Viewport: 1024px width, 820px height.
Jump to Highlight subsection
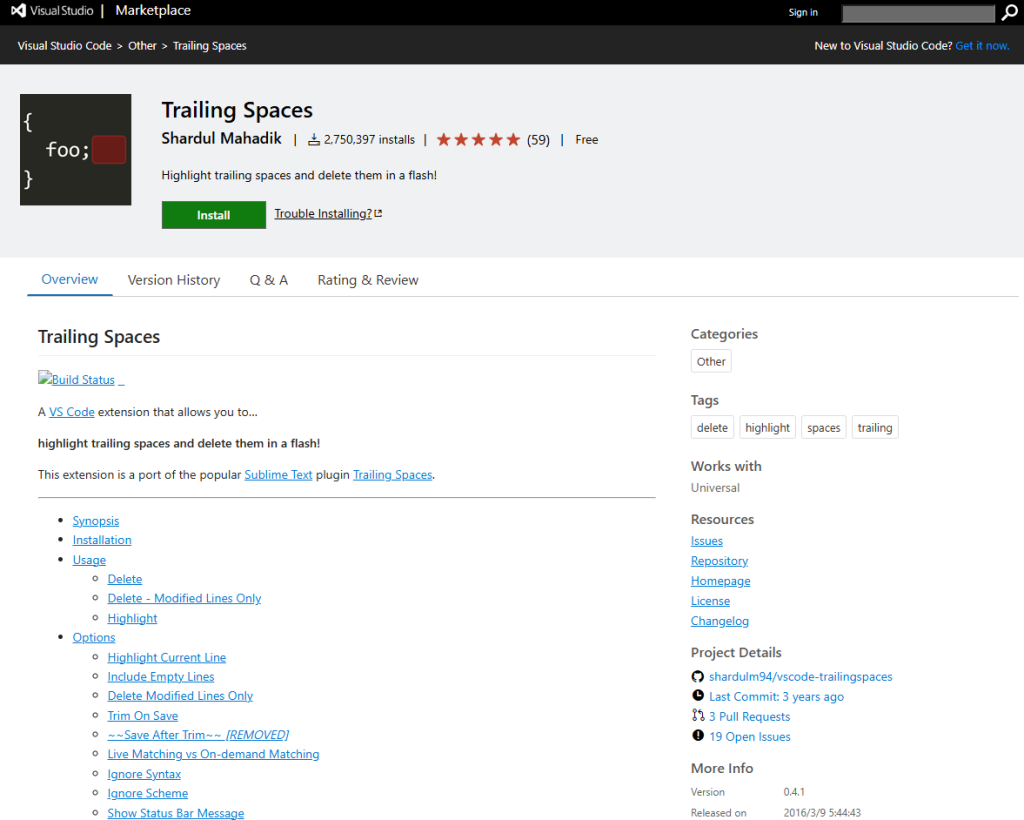coord(132,618)
